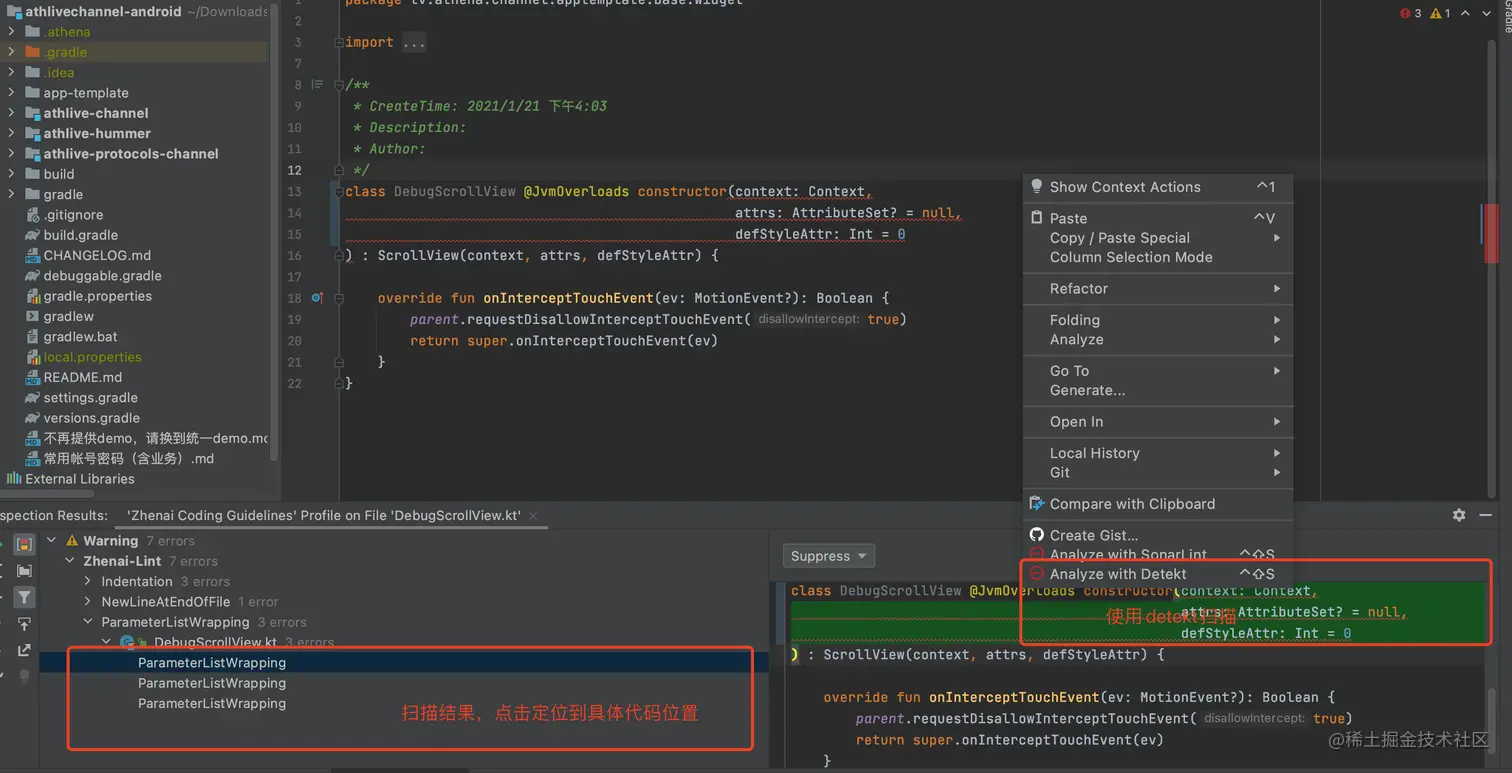Click the gradlew.bat file icon
This screenshot has width=1512, height=773.
[x=32, y=337]
